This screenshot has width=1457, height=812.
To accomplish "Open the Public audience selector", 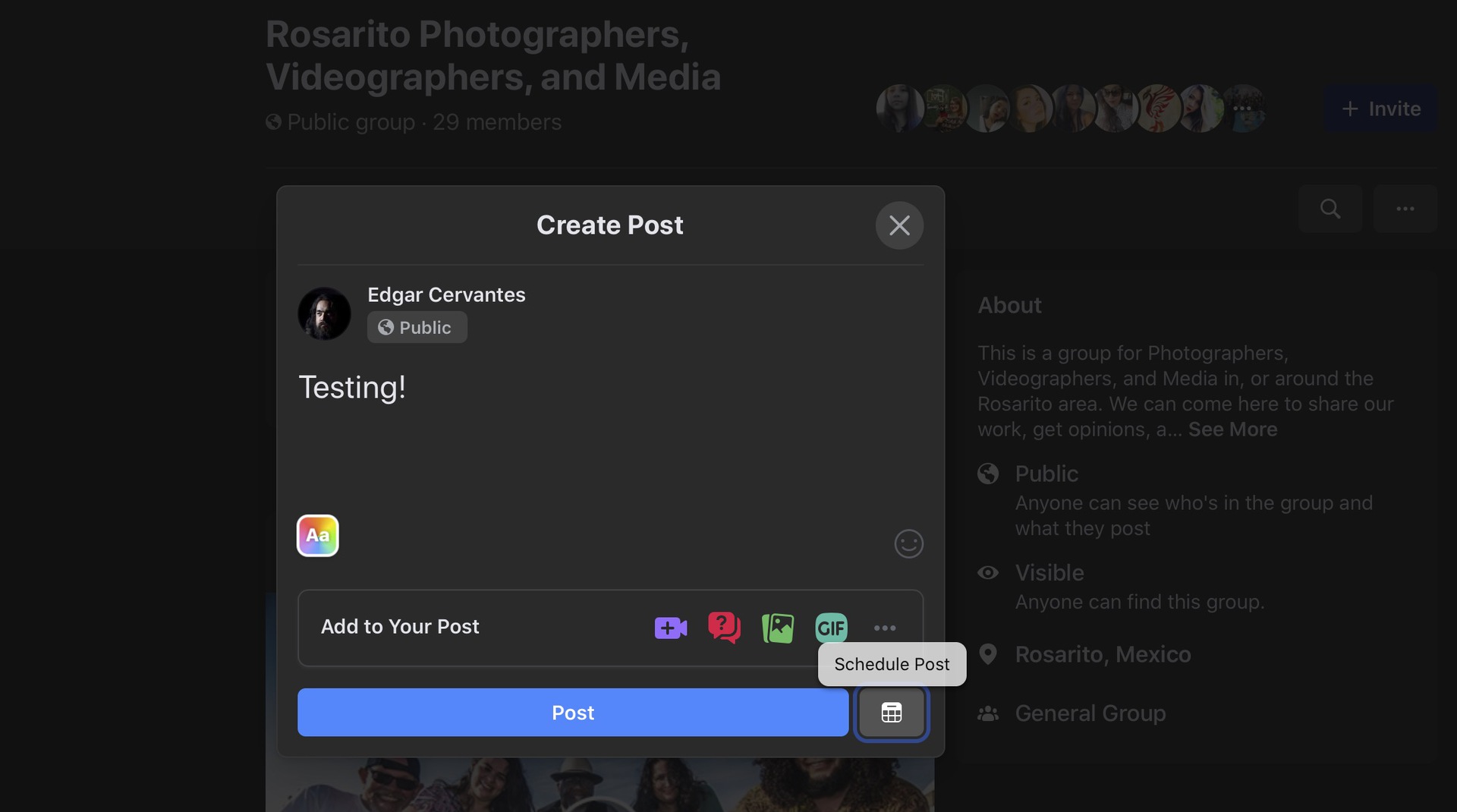I will pyautogui.click(x=417, y=328).
